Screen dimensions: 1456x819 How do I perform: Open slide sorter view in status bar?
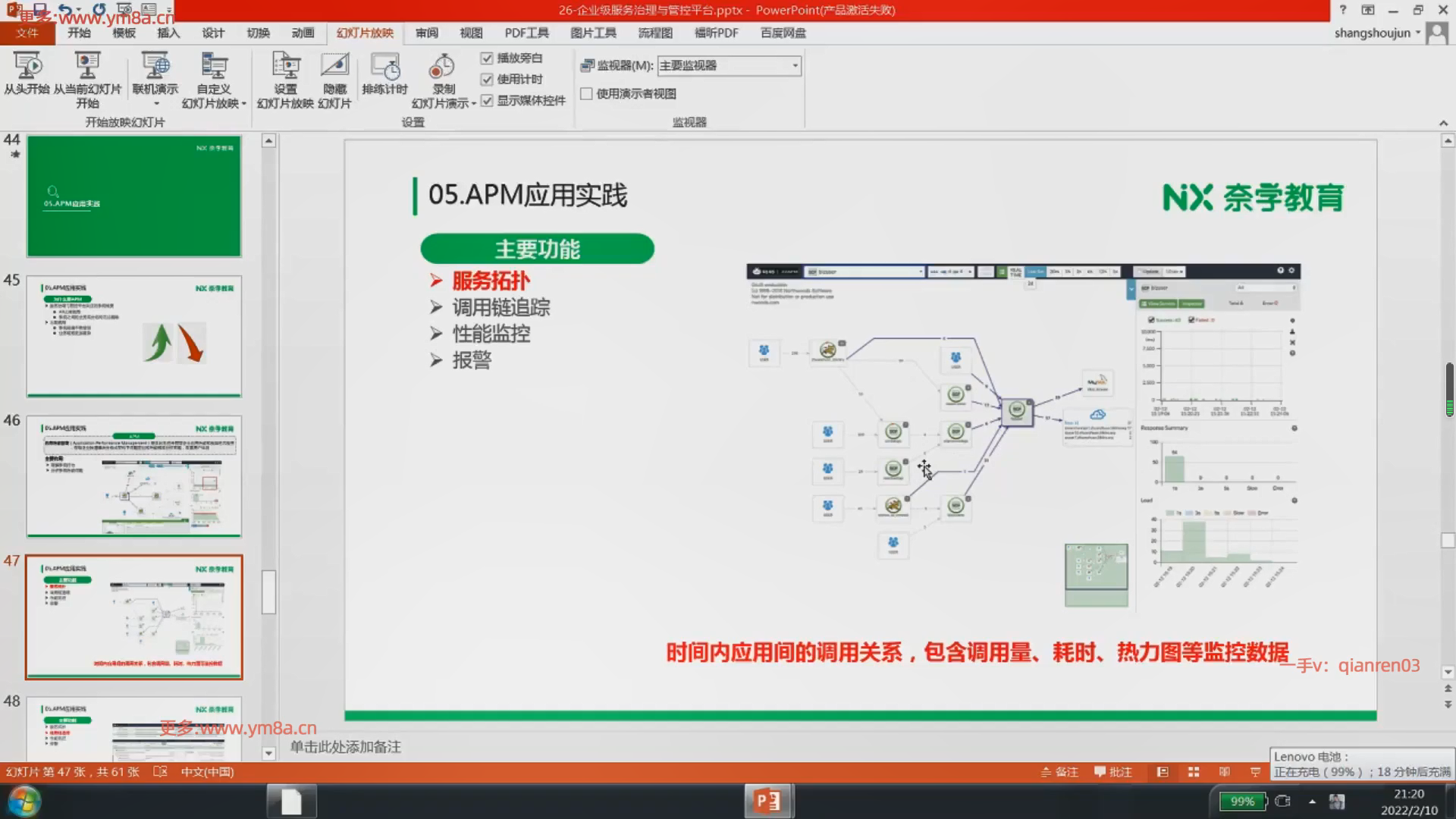pyautogui.click(x=1194, y=772)
